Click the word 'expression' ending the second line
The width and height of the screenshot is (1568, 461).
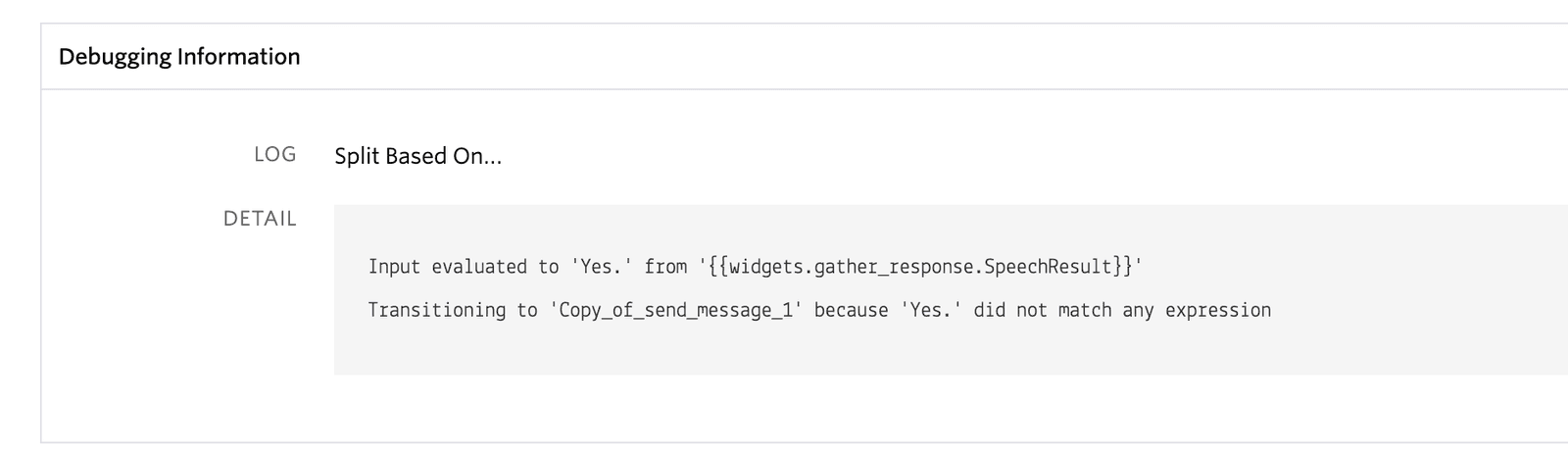1218,310
